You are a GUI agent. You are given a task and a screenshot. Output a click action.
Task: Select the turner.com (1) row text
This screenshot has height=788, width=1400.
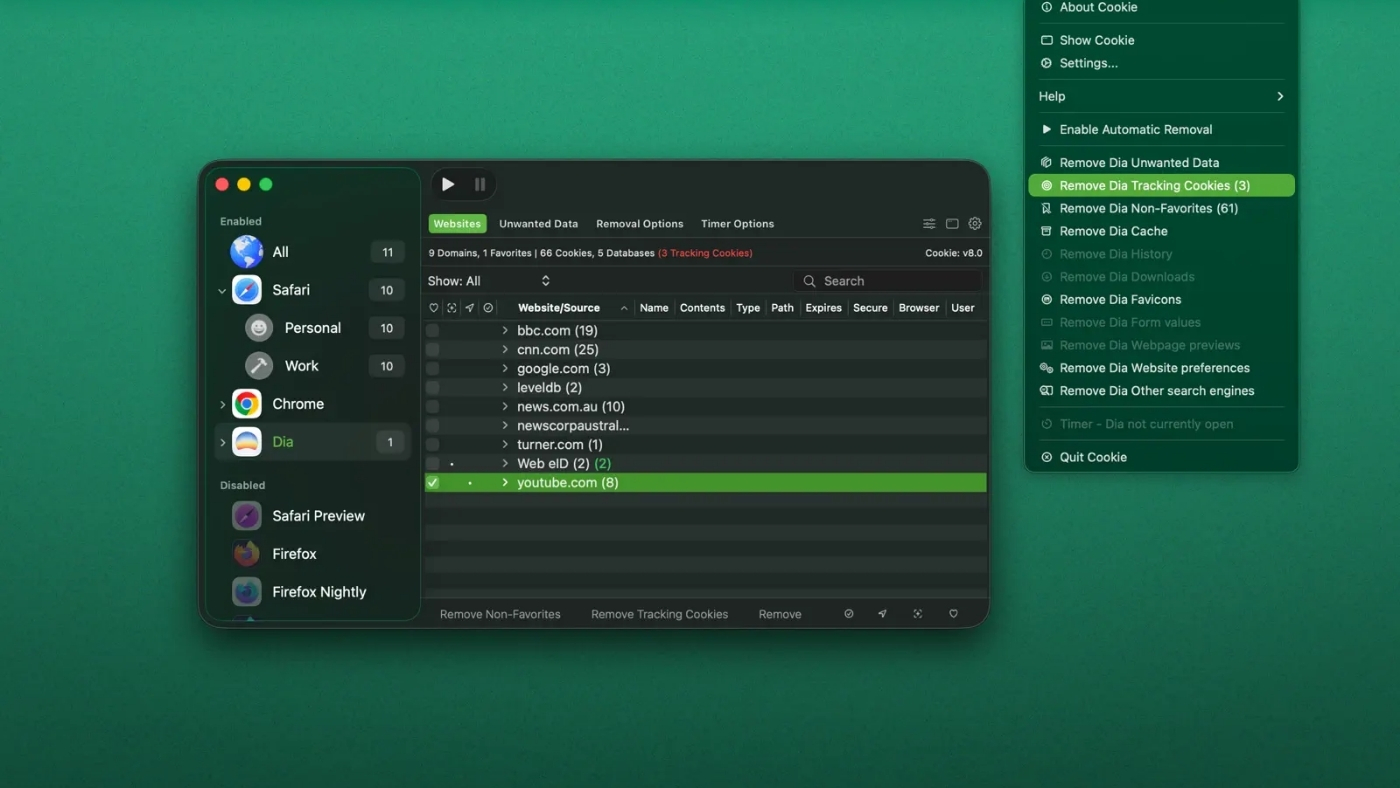click(x=560, y=445)
